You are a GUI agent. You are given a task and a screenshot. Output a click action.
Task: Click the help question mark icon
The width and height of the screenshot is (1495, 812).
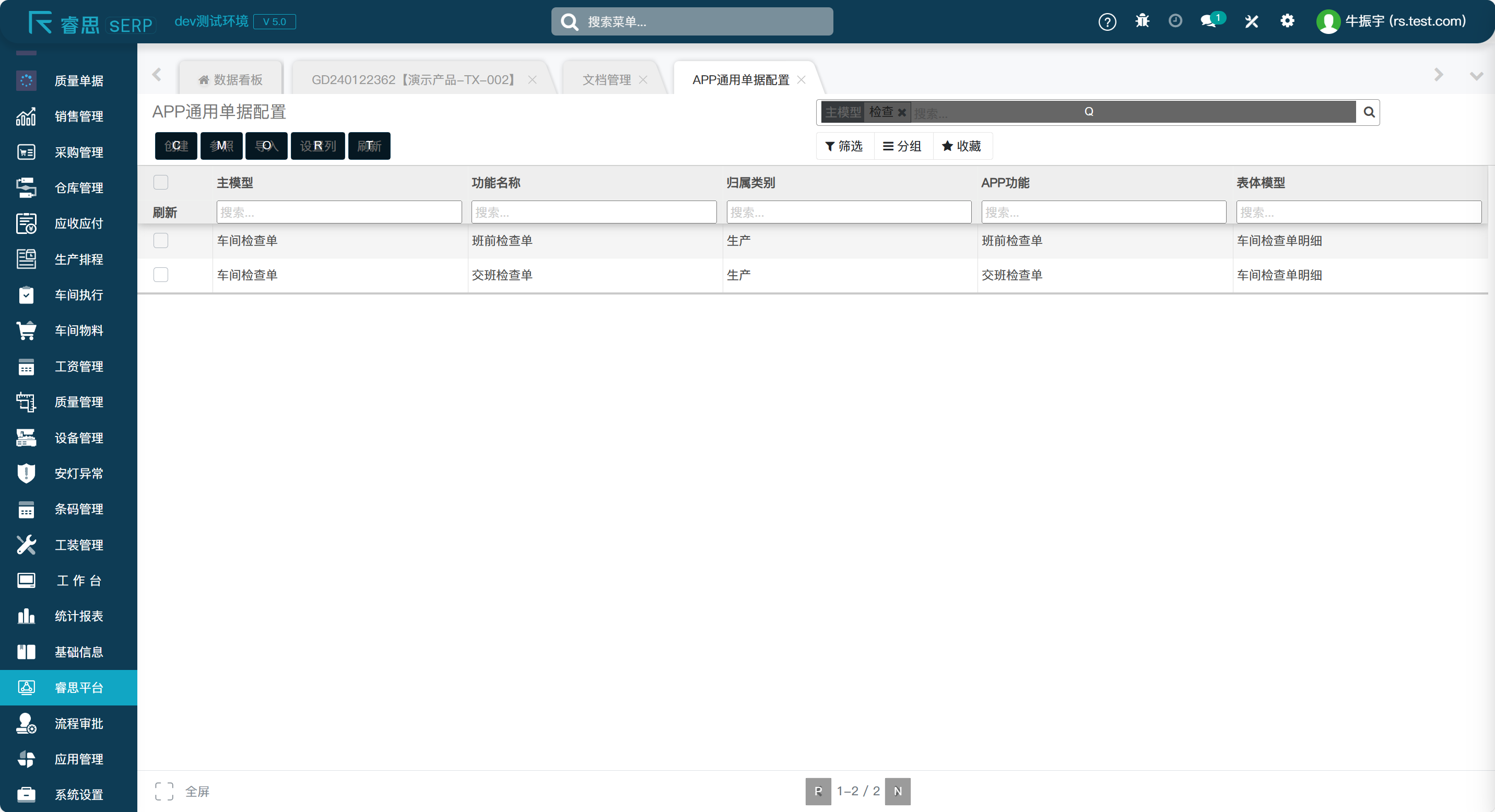pyautogui.click(x=1106, y=22)
